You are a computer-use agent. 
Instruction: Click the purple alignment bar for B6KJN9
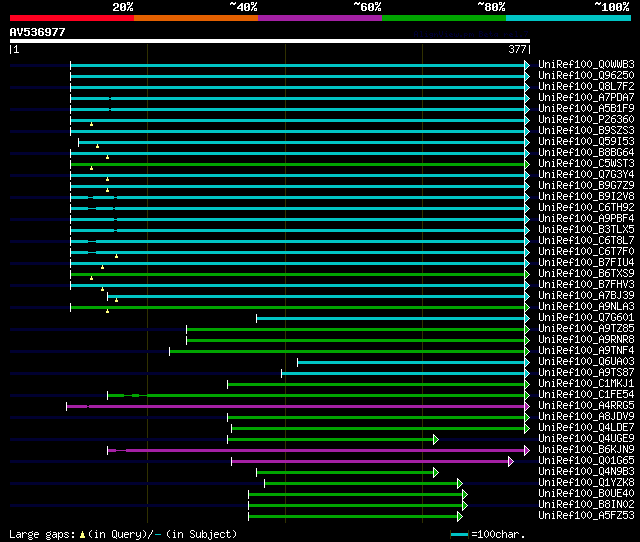tap(316, 451)
